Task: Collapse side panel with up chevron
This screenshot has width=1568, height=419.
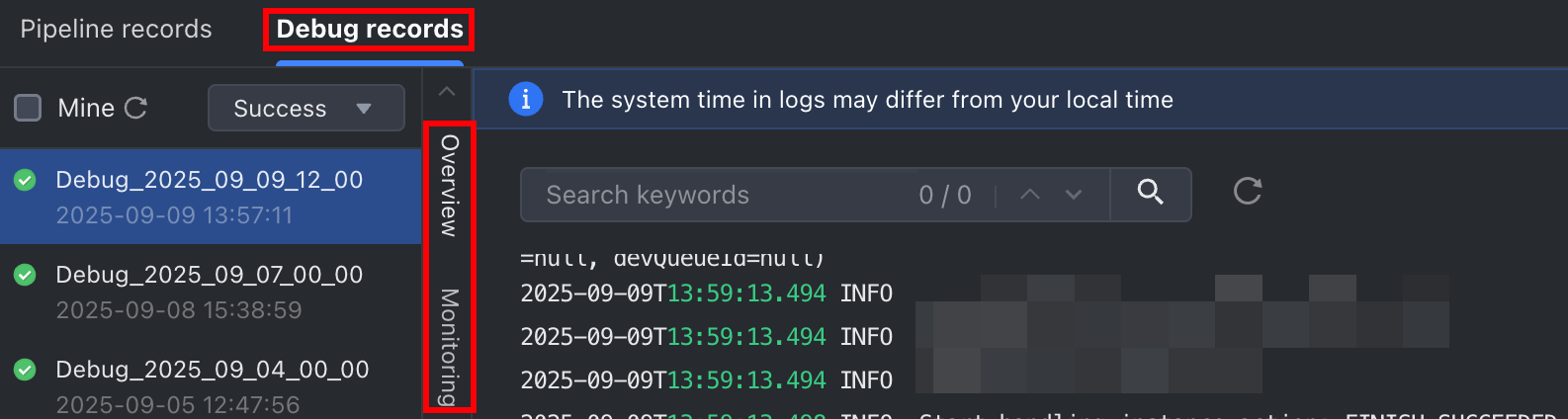Action: pos(447,91)
